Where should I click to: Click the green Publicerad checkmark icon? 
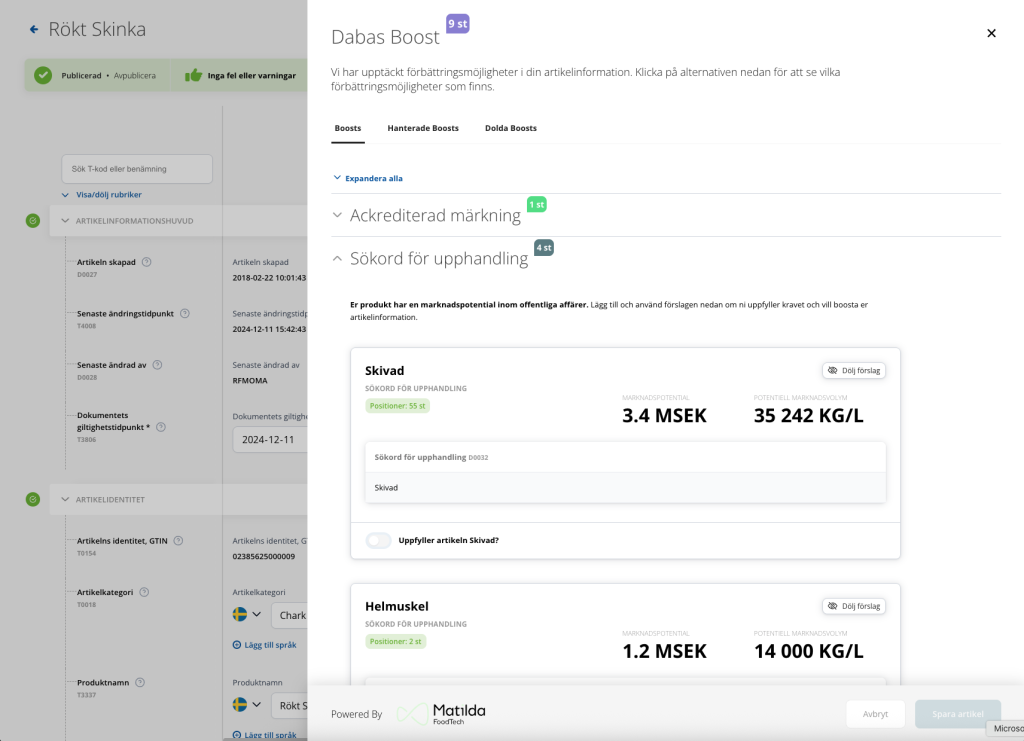click(x=43, y=76)
